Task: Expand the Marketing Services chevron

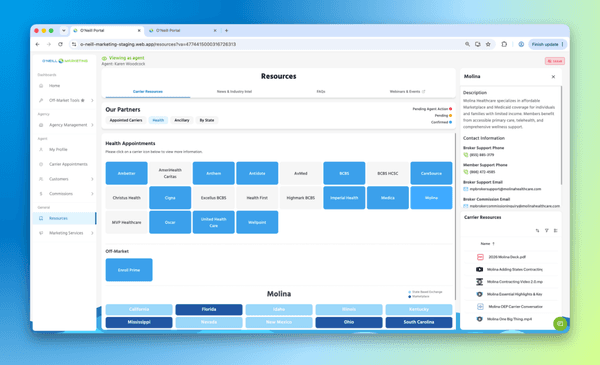Action: (x=92, y=233)
